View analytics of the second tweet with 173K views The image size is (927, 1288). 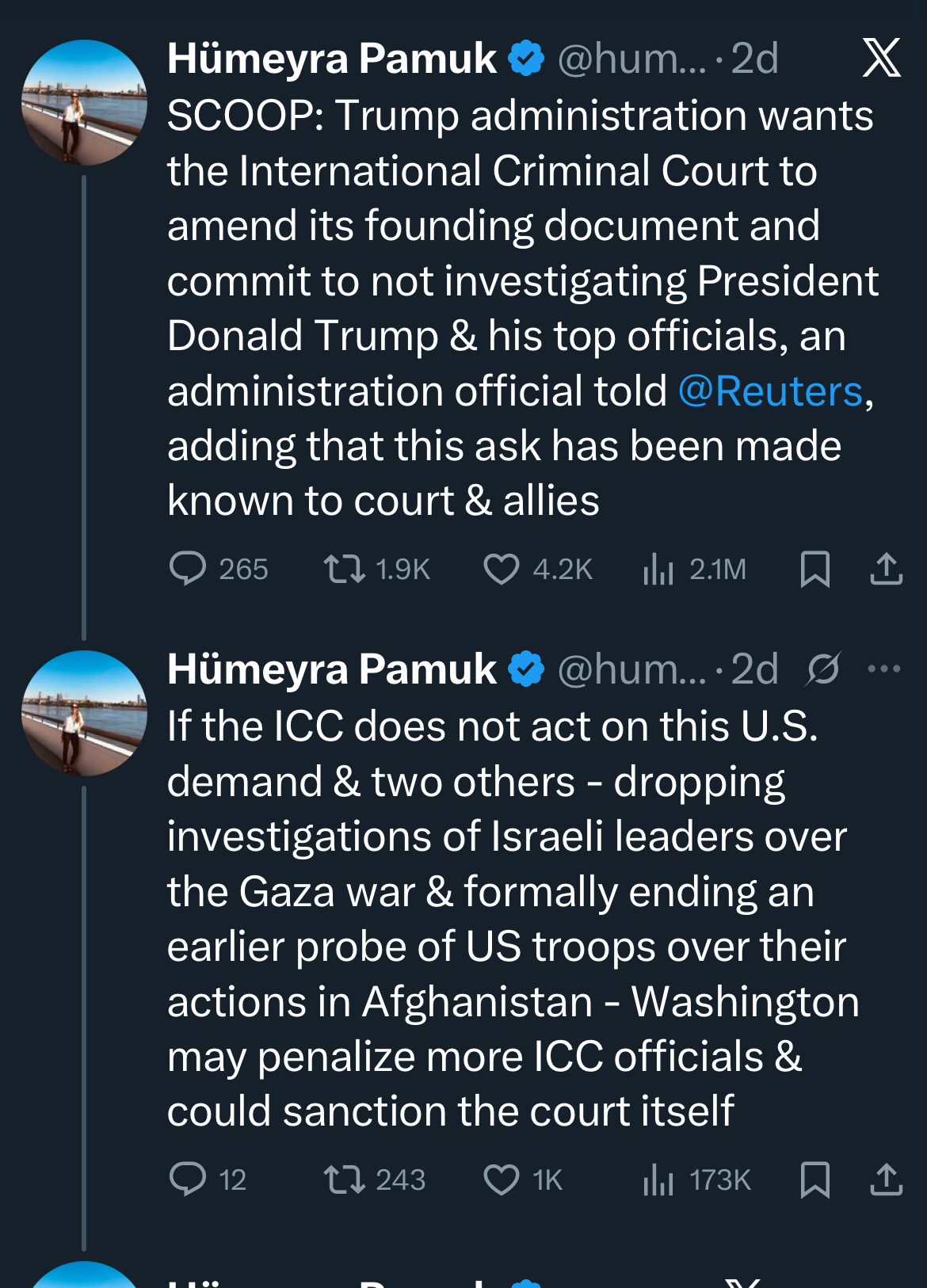[x=658, y=1179]
